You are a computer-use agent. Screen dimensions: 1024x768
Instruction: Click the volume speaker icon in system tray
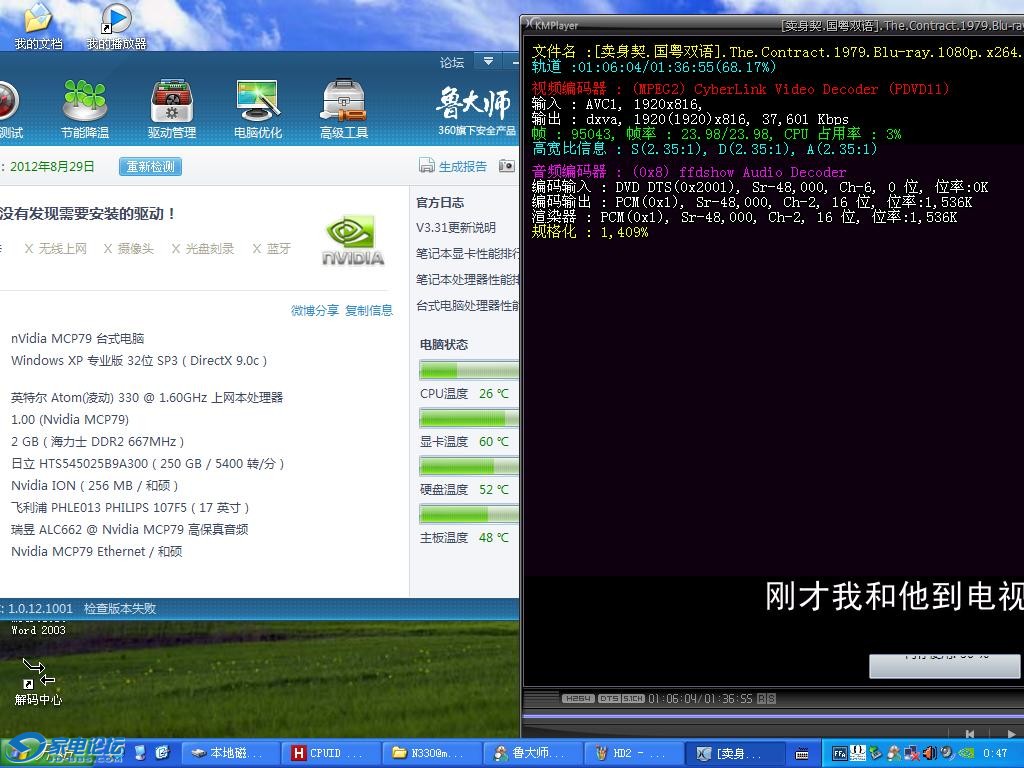point(930,753)
